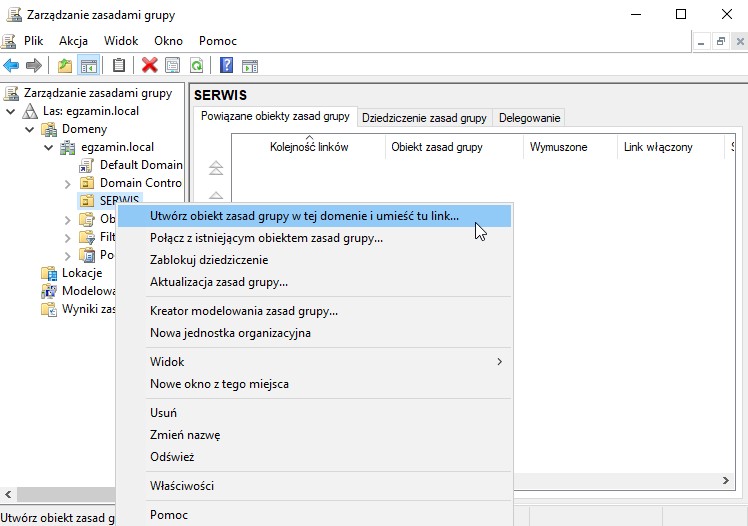Expand the Domain Controllers tree node
The height and width of the screenshot is (526, 748).
67,183
